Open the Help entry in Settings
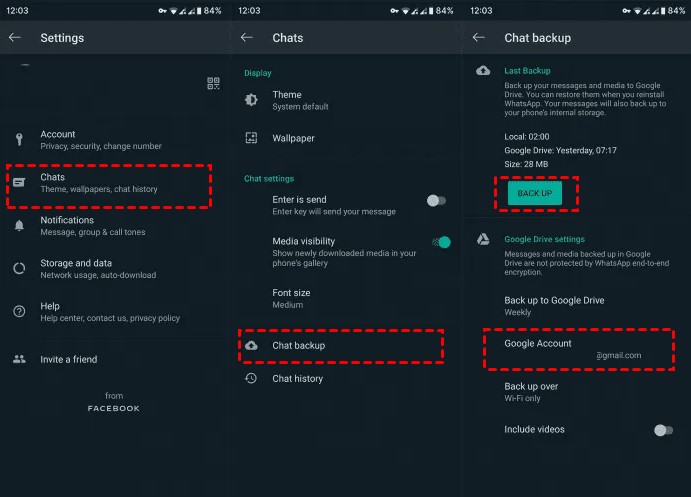This screenshot has height=497, width=691. click(115, 311)
